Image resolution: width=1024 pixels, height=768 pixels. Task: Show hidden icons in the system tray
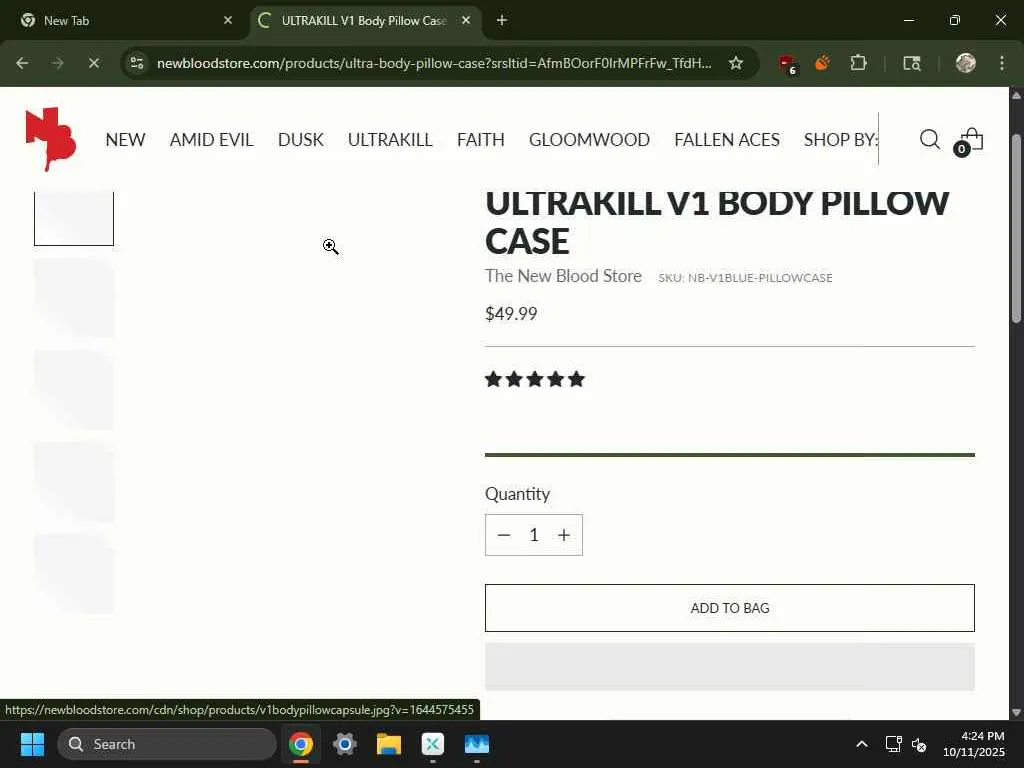[x=862, y=744]
